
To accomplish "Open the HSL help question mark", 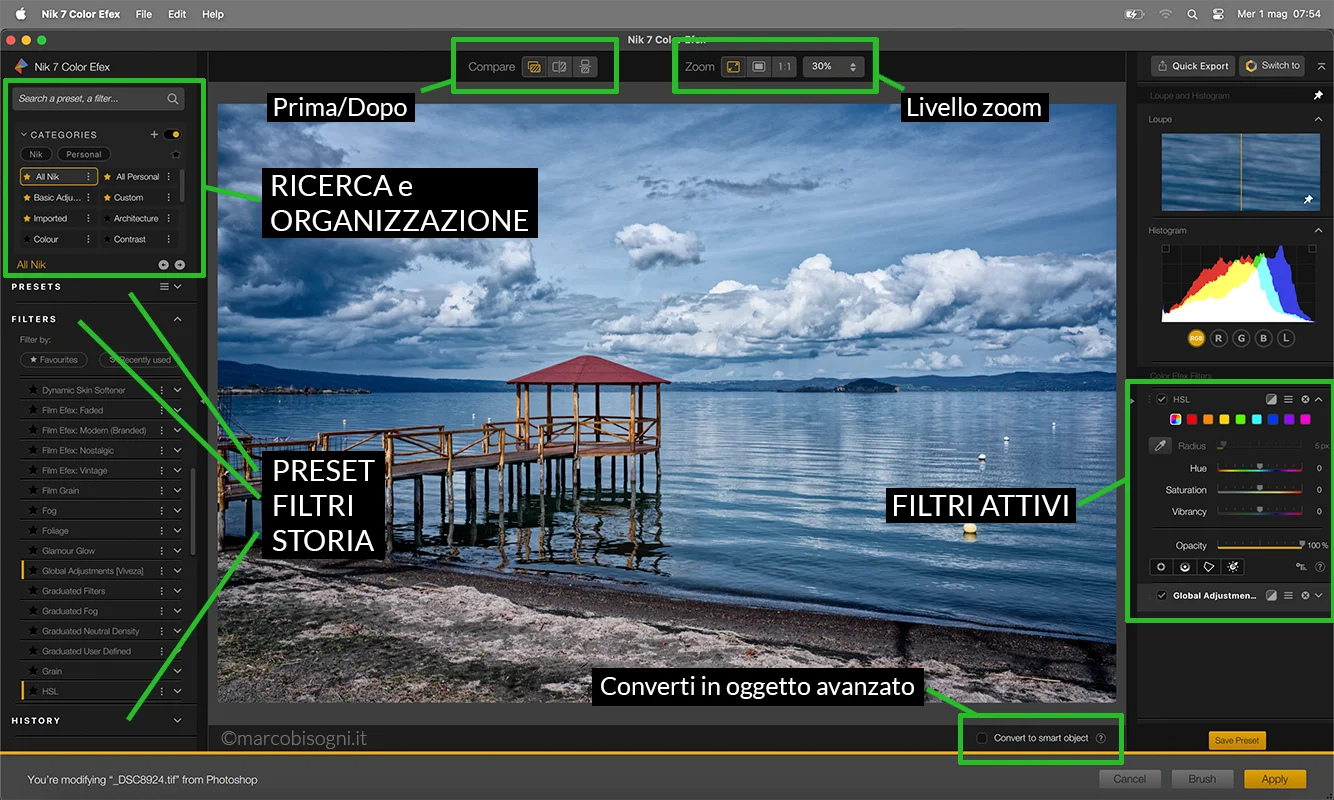I will tap(1320, 567).
